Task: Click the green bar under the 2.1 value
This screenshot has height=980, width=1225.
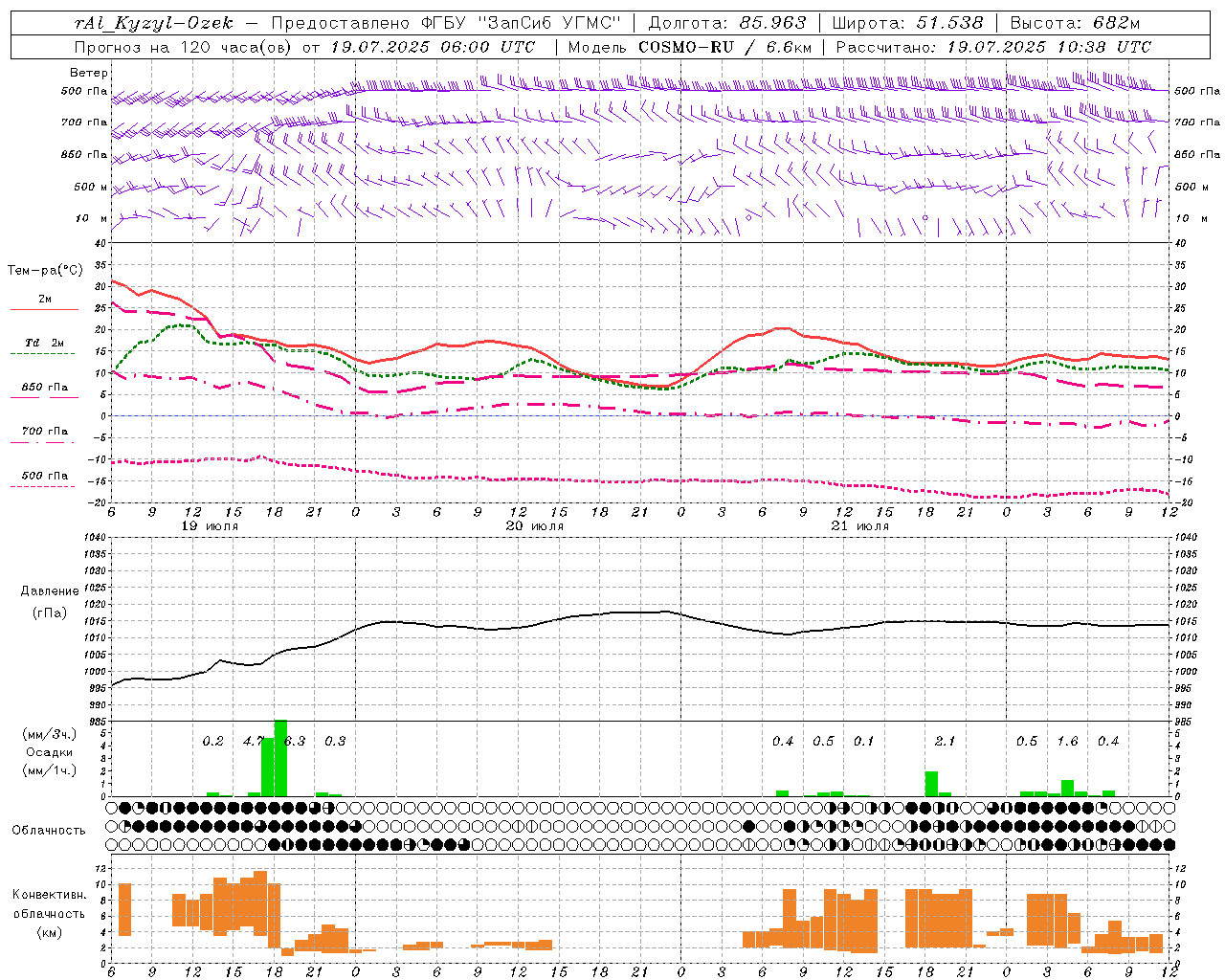Action: pos(931,784)
